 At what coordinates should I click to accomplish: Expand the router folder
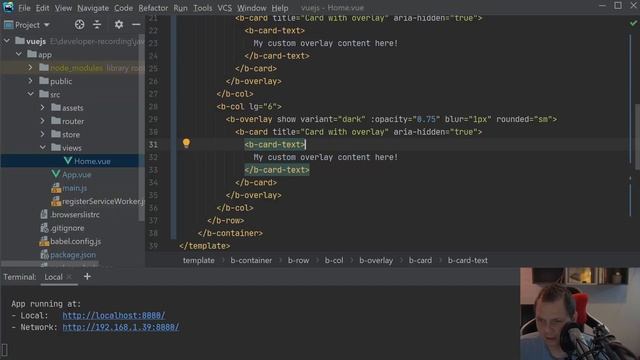coord(42,121)
